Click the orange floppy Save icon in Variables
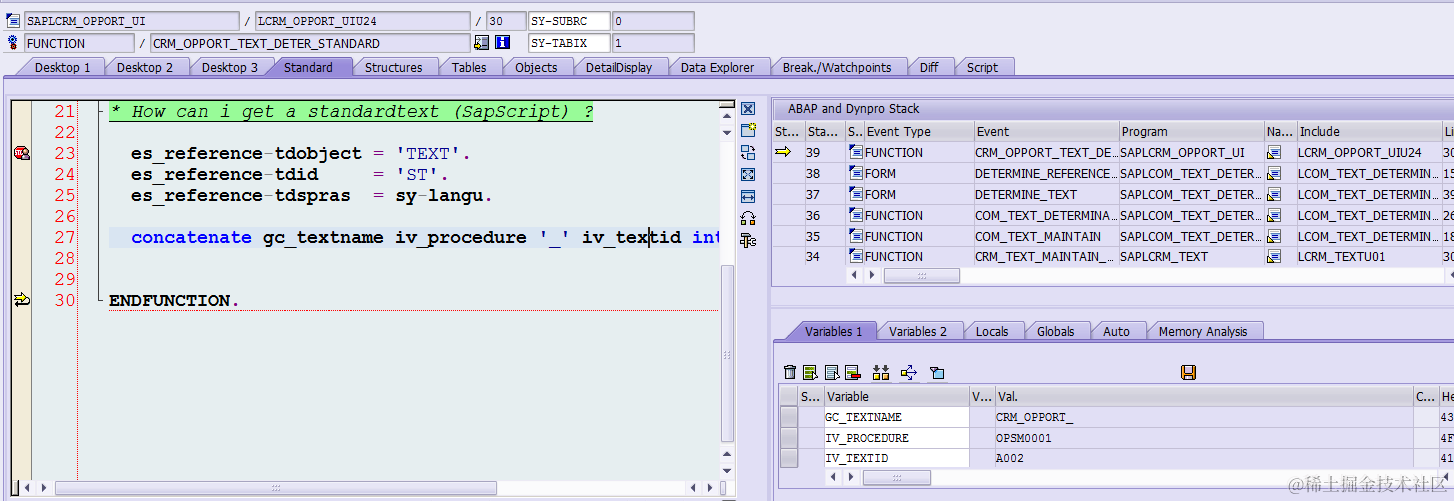 pos(1188,372)
